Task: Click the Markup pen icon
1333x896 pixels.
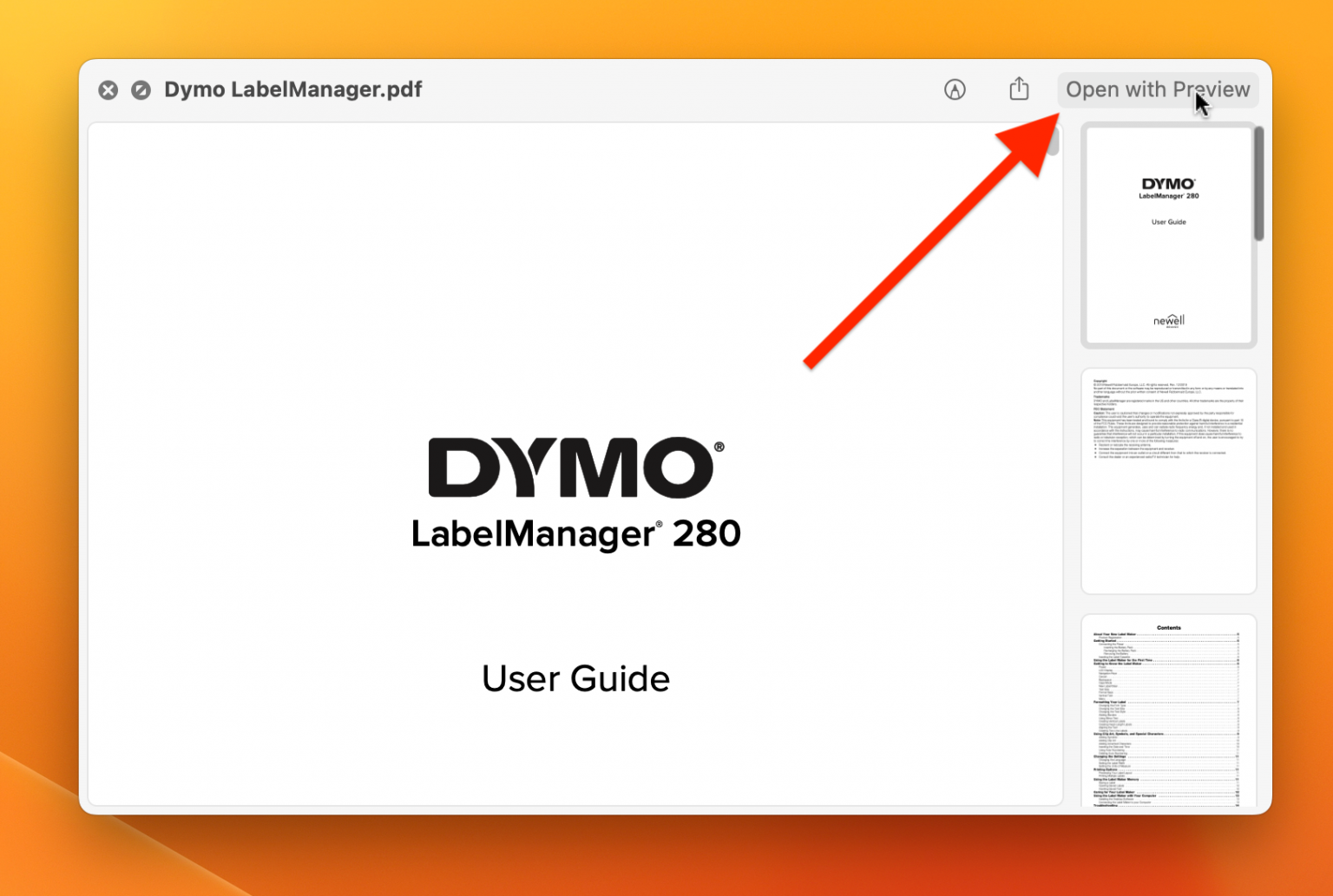Action: click(955, 89)
